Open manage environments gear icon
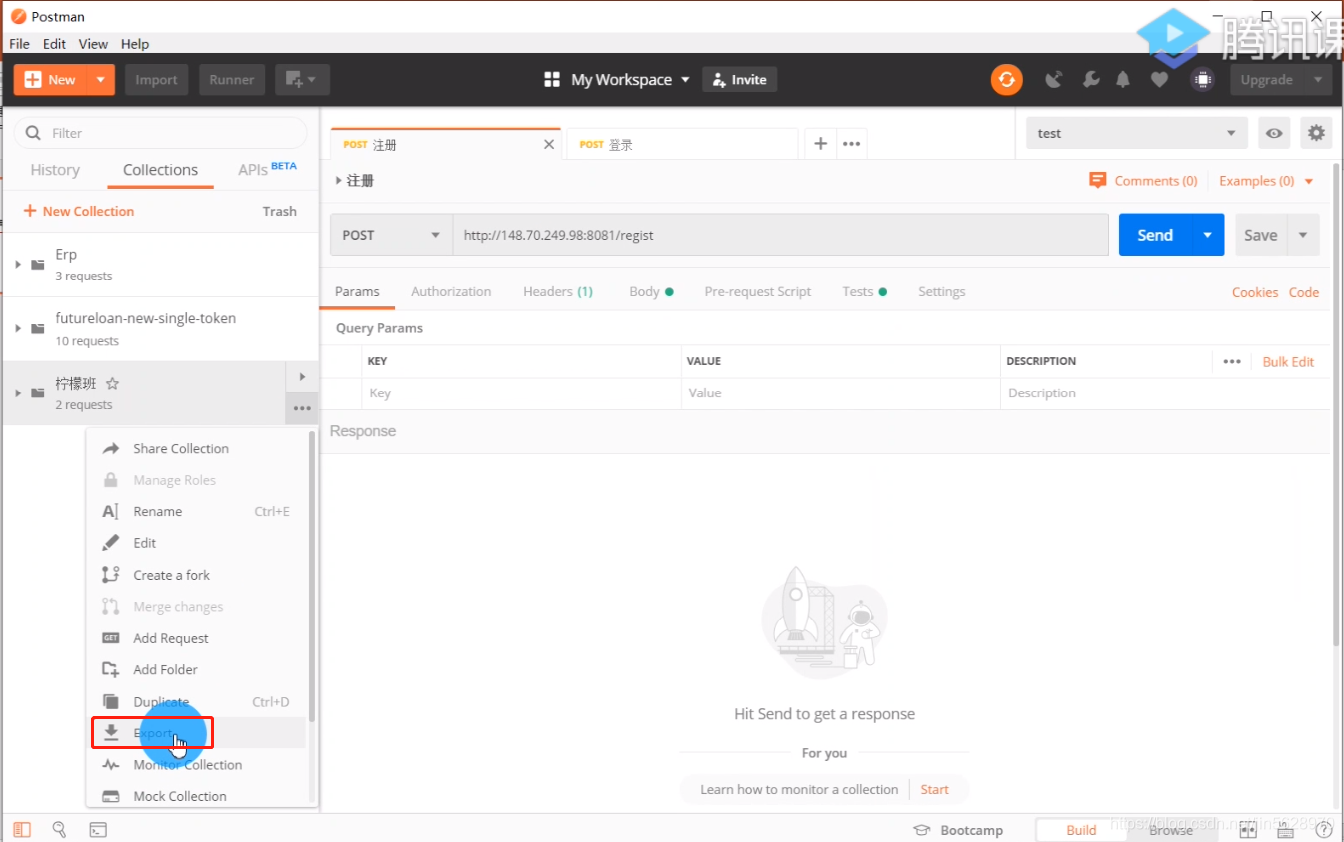The height and width of the screenshot is (842, 1344). (1316, 133)
